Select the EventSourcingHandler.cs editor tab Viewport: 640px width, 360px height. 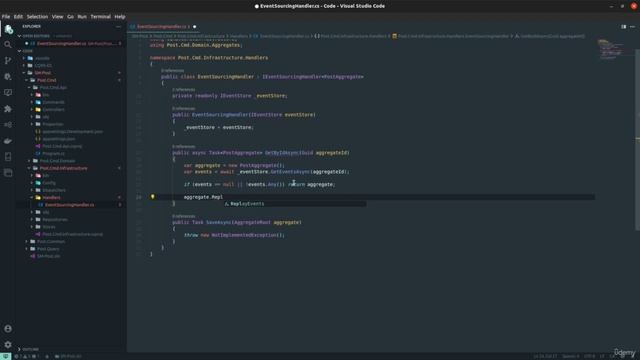click(x=162, y=27)
